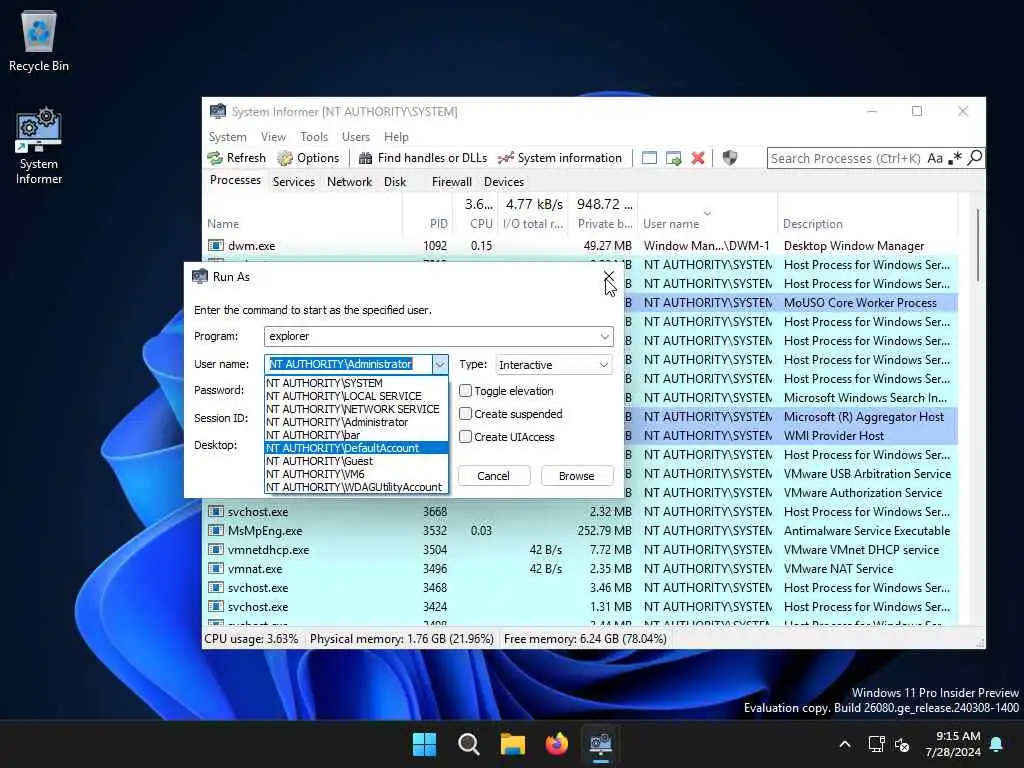
Task: Click the shield icon in toolbar
Action: click(x=729, y=158)
